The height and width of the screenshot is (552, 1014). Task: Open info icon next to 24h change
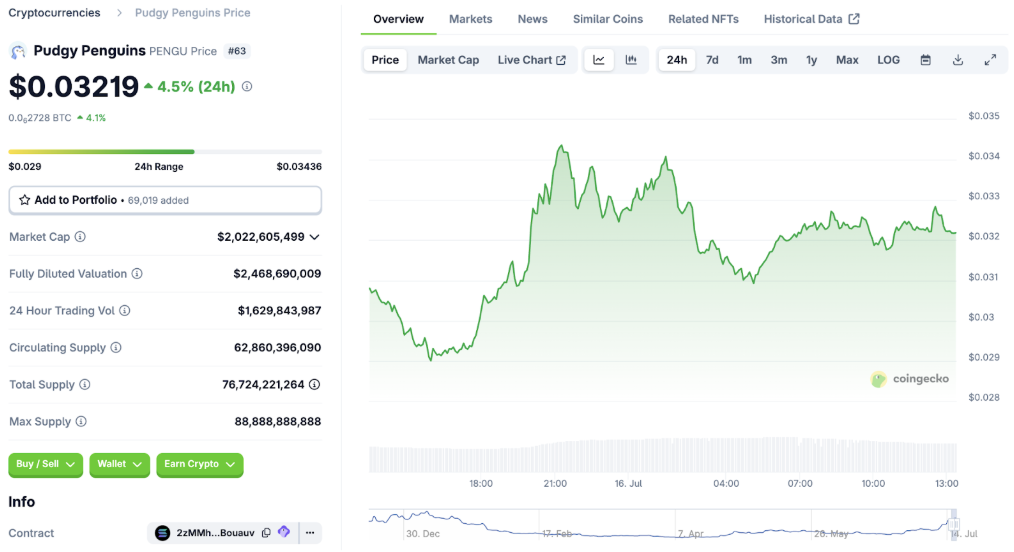tap(247, 87)
